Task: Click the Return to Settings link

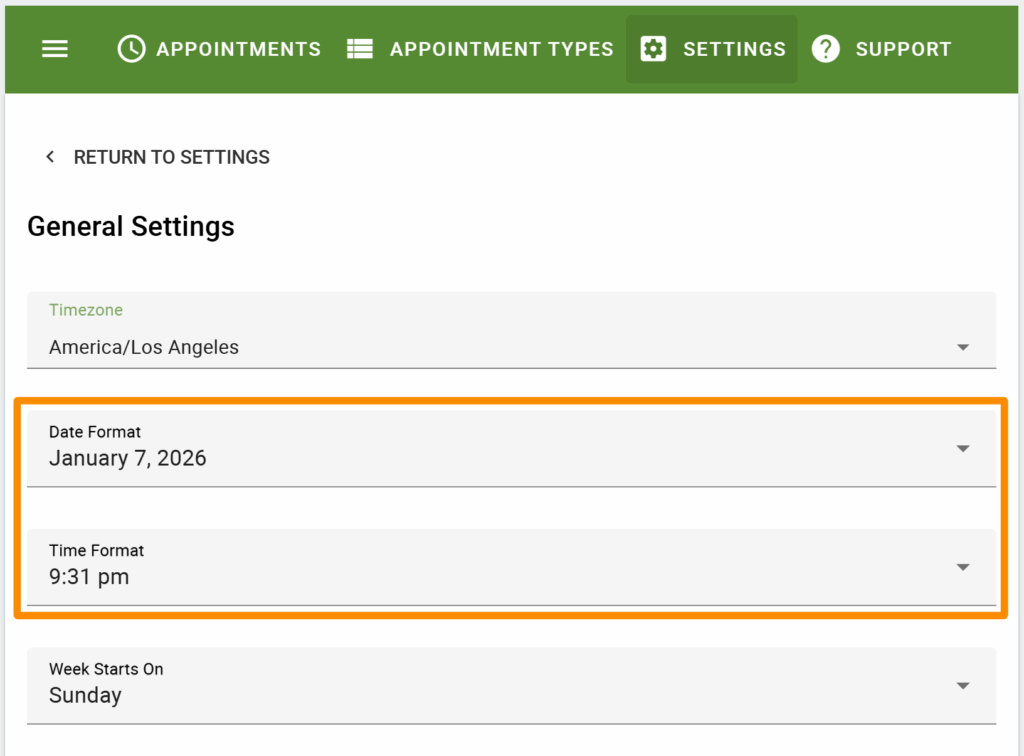Action: tap(171, 156)
